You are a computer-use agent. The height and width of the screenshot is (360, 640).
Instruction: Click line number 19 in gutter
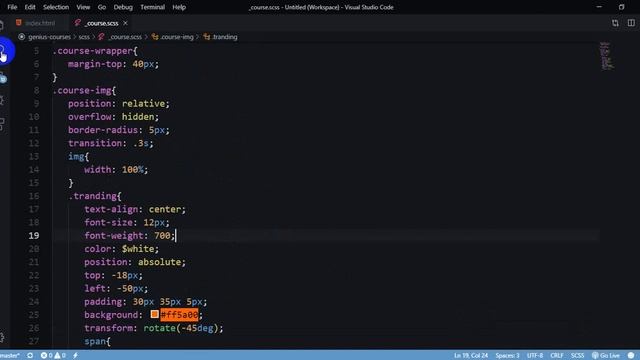pos(34,236)
